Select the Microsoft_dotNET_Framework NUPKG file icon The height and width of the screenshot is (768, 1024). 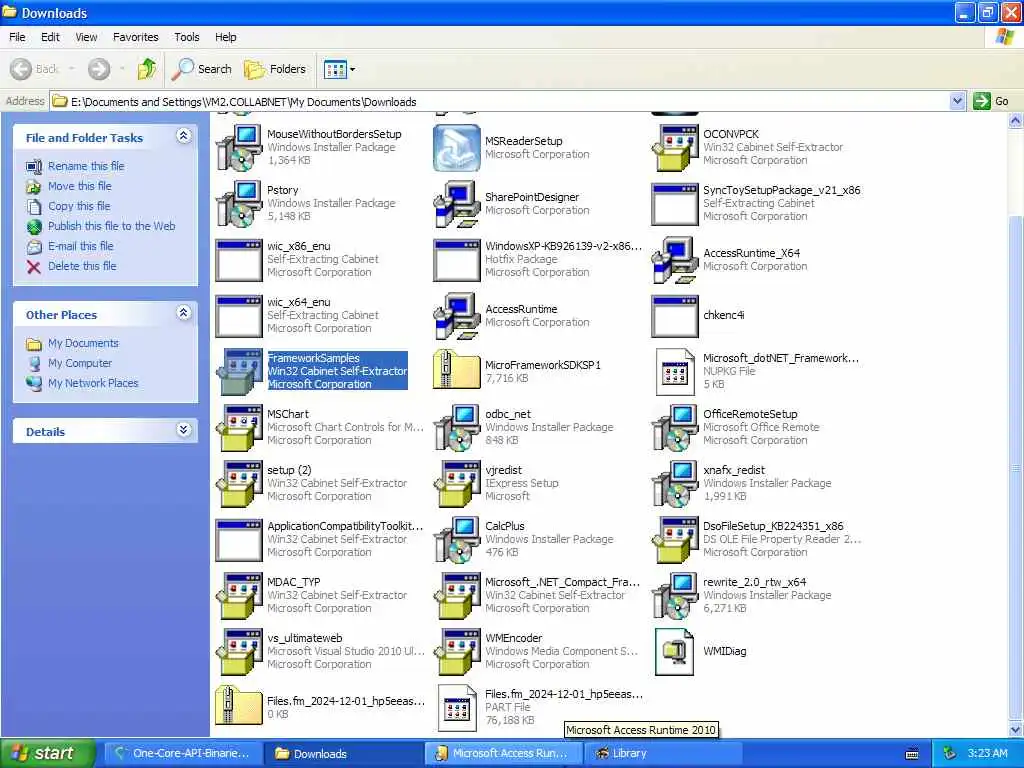point(675,372)
